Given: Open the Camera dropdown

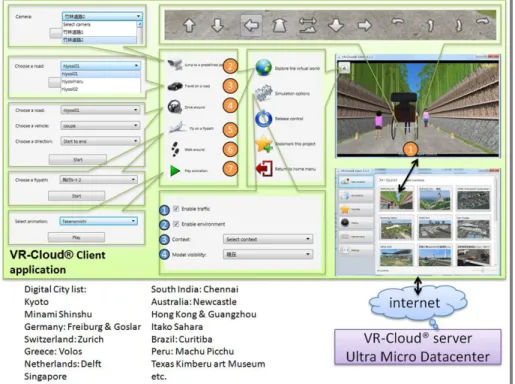Looking at the screenshot, I should pyautogui.click(x=102, y=16).
